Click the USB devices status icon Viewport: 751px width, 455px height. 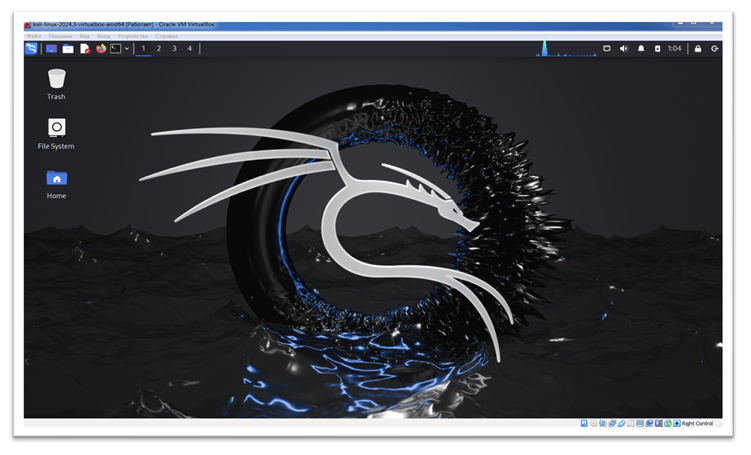(x=622, y=423)
